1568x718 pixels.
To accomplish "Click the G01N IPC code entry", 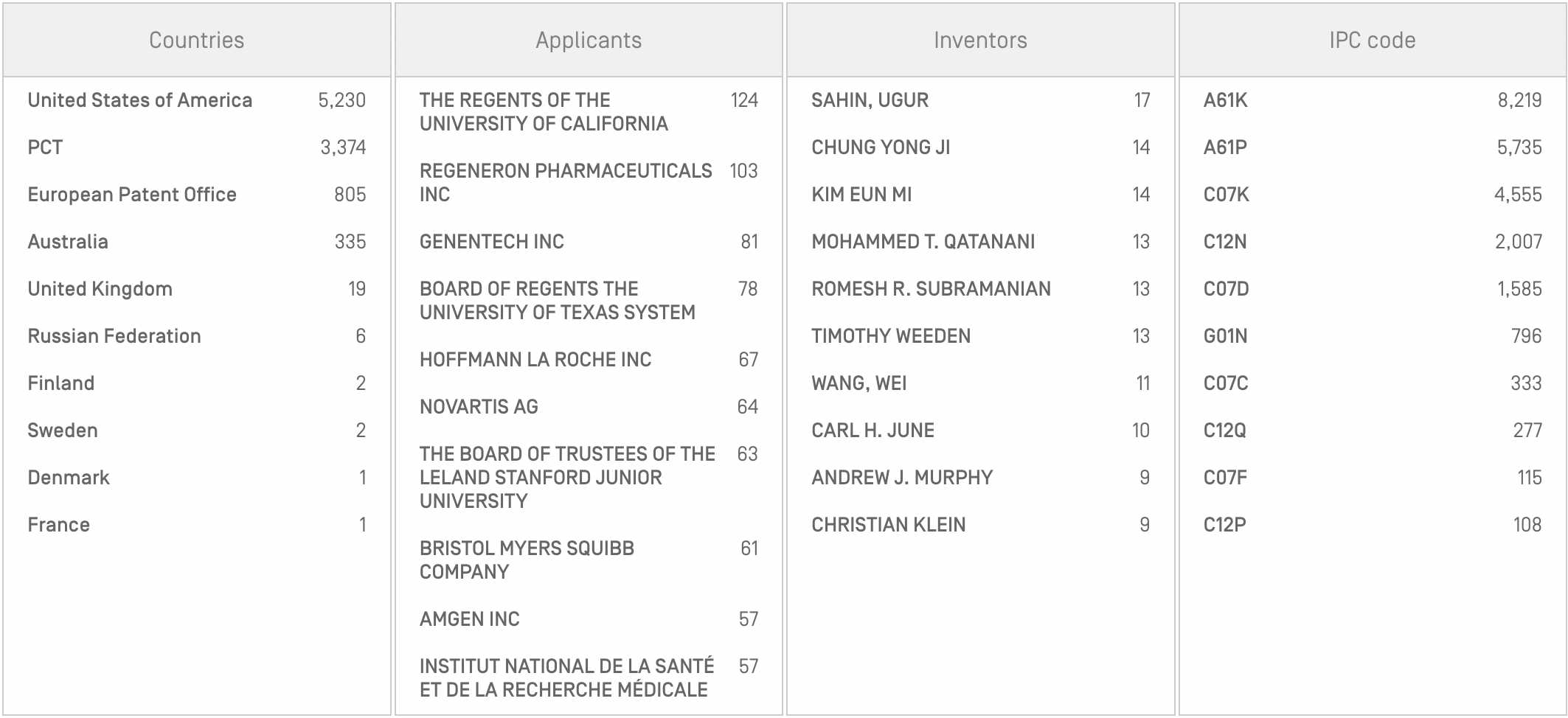I will click(1226, 336).
